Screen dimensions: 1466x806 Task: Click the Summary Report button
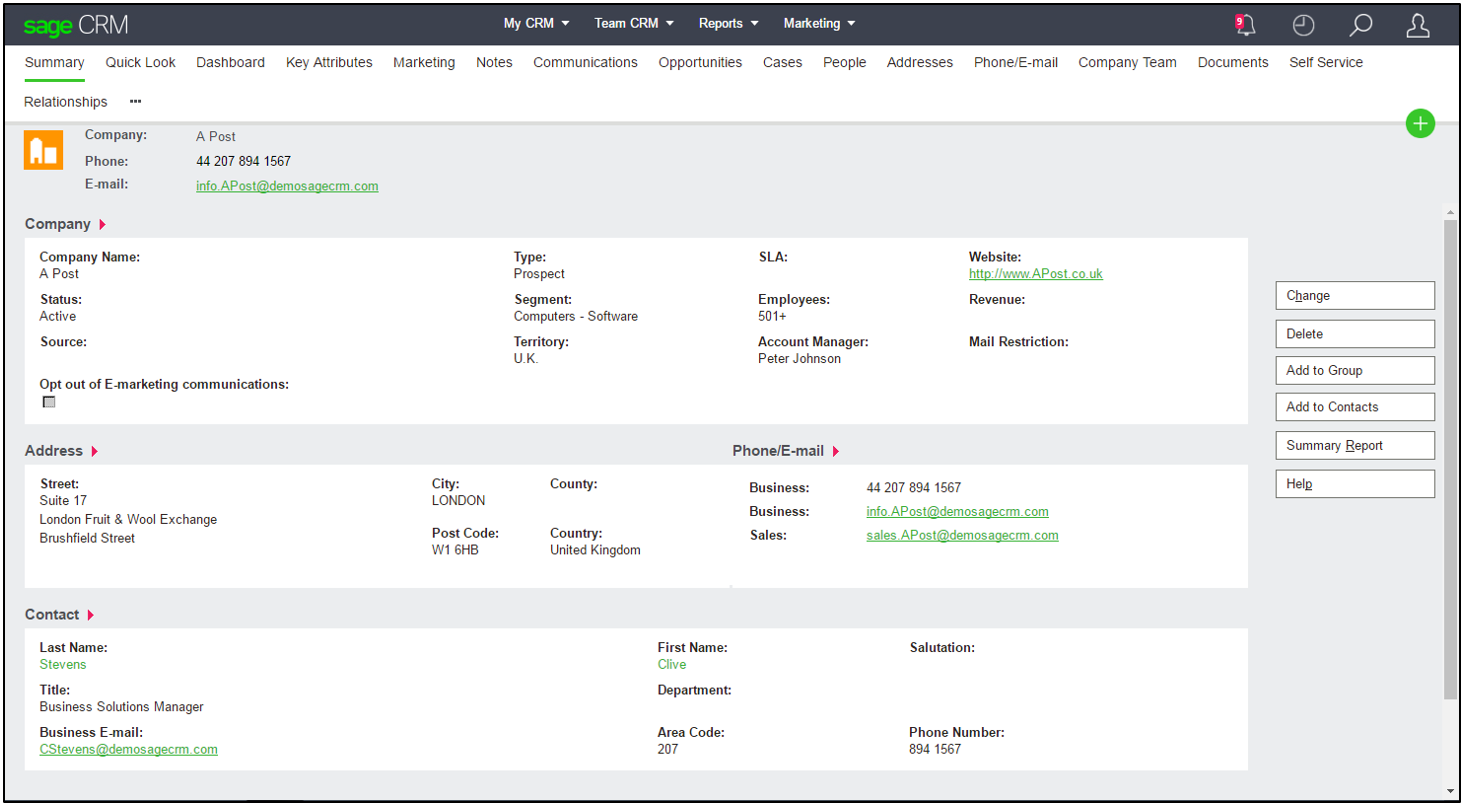(x=1355, y=445)
